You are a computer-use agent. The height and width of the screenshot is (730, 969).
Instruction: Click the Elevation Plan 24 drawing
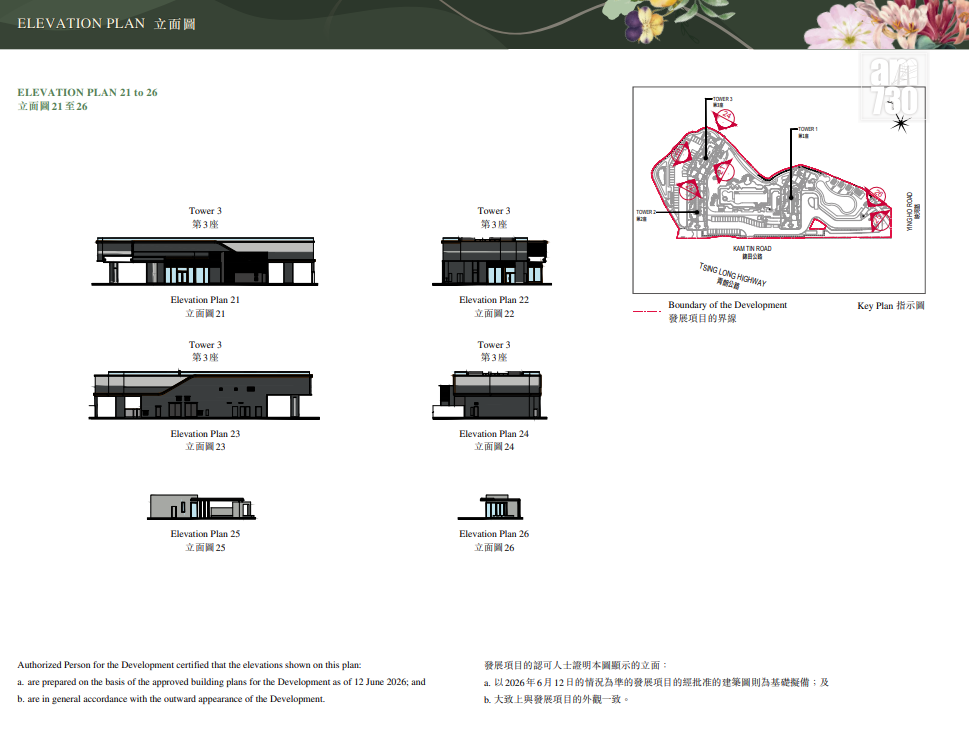click(x=489, y=394)
